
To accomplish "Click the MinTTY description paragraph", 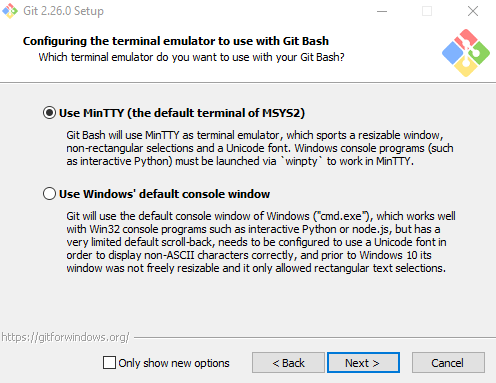I will 260,148.
